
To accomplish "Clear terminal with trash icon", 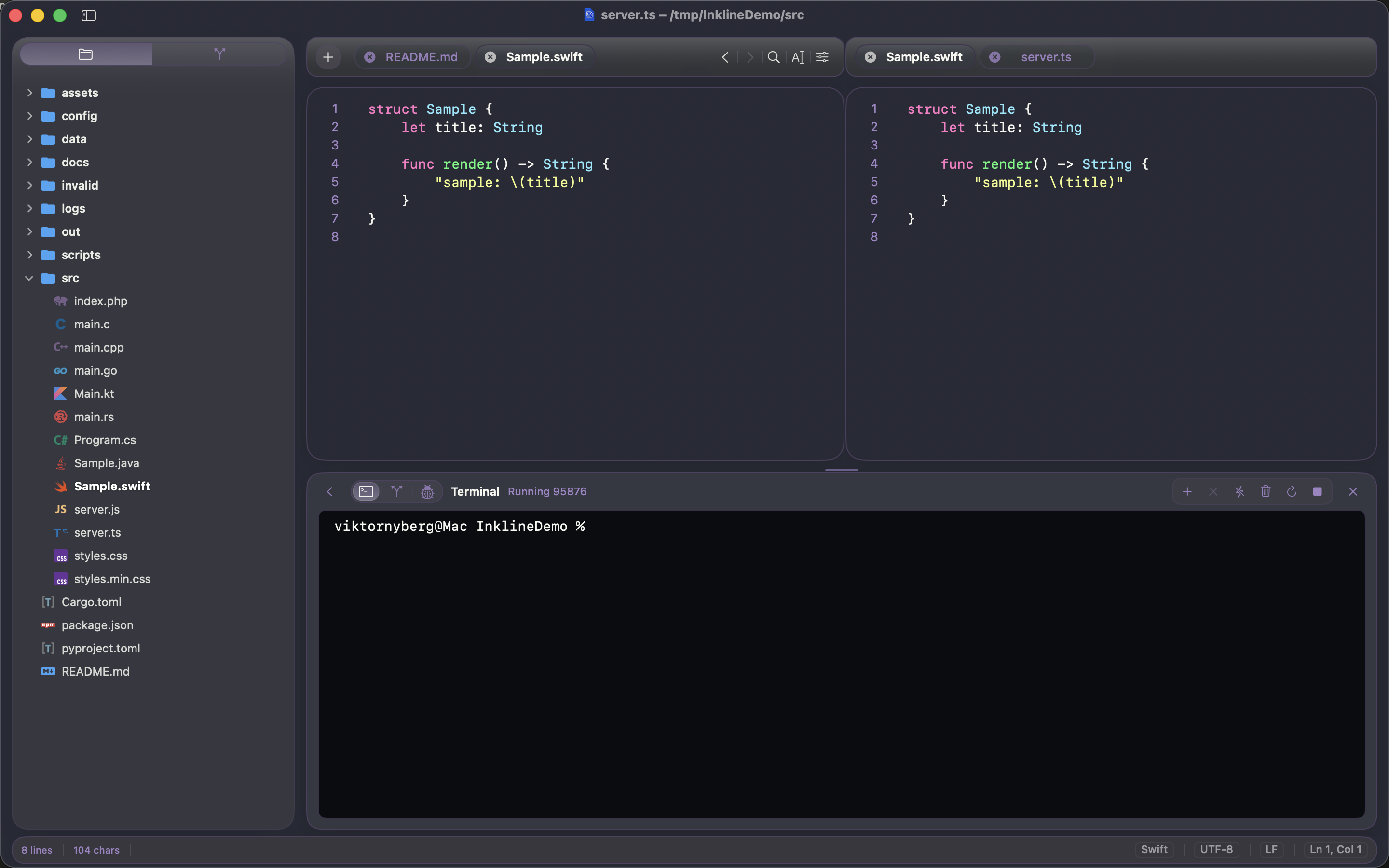I will click(1266, 492).
